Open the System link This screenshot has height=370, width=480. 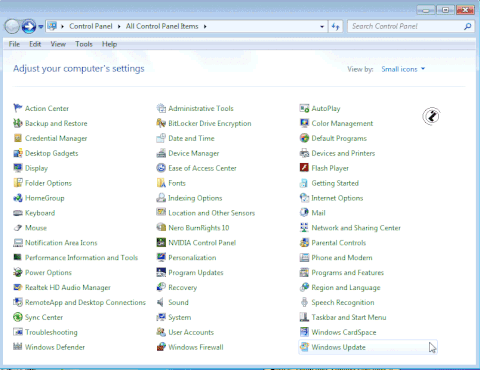tap(180, 317)
